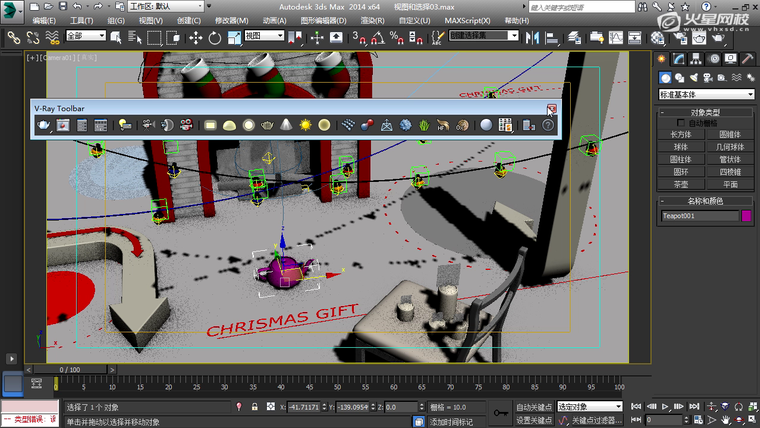Click the 茶壶 teapot button
The width and height of the screenshot is (760, 428).
pos(680,184)
